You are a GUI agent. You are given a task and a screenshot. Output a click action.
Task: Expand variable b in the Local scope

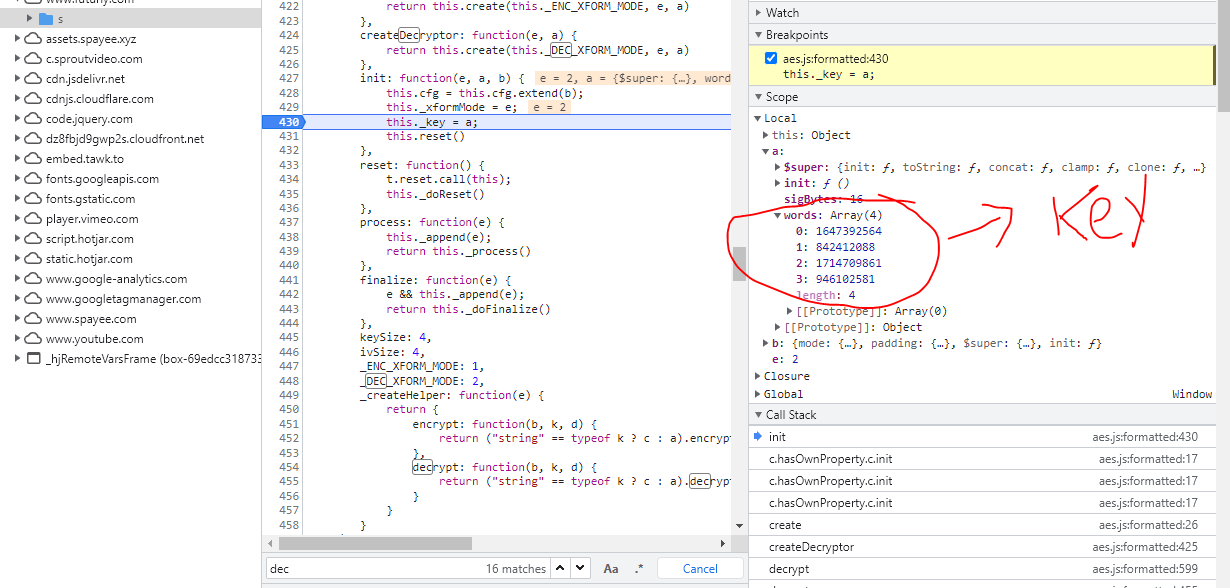(766, 343)
